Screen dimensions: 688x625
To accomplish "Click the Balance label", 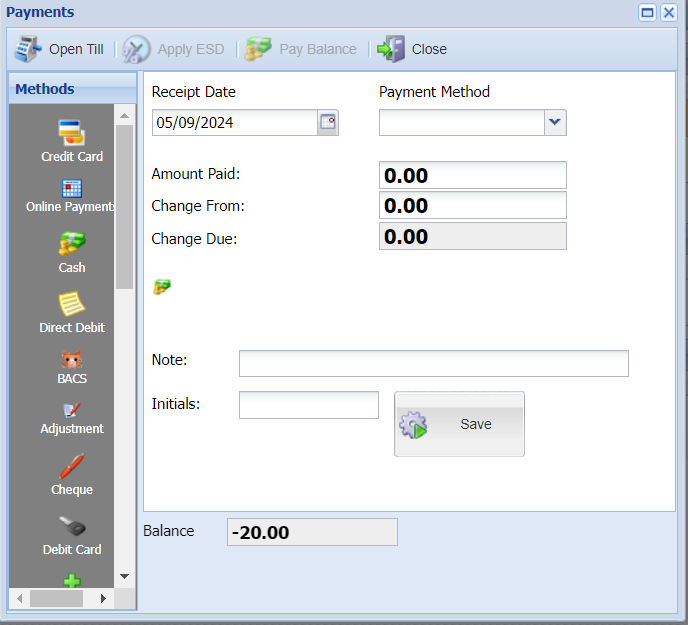I will click(168, 531).
